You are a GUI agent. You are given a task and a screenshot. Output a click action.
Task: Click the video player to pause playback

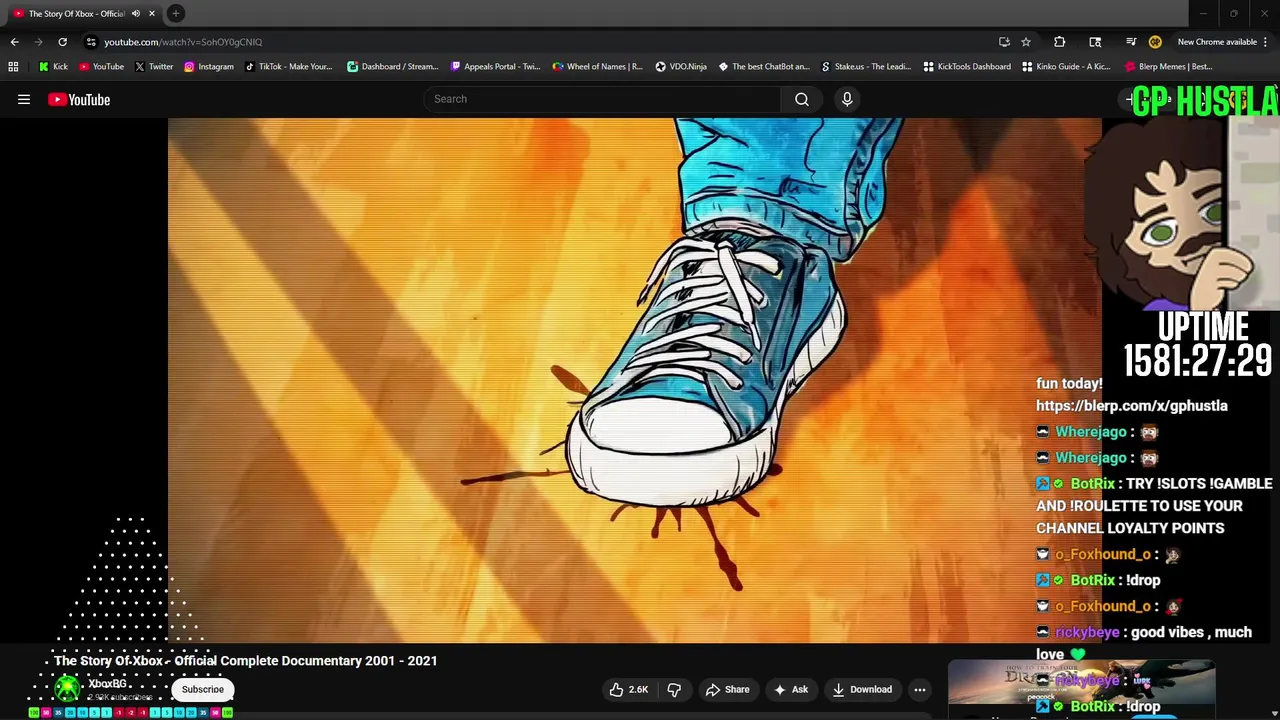[x=635, y=380]
